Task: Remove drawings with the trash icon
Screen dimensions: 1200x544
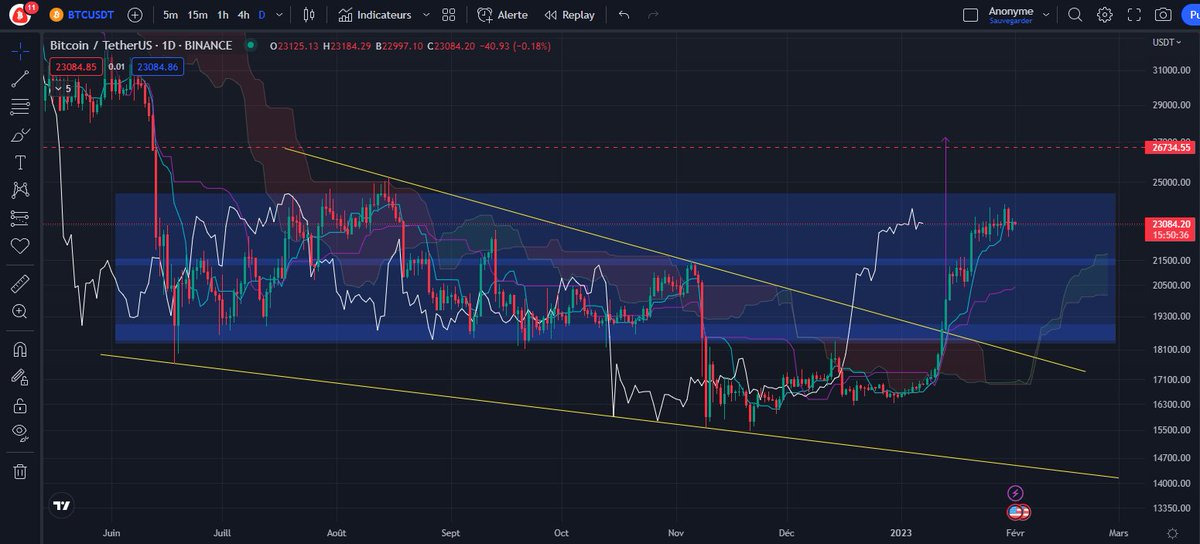Action: [20, 471]
